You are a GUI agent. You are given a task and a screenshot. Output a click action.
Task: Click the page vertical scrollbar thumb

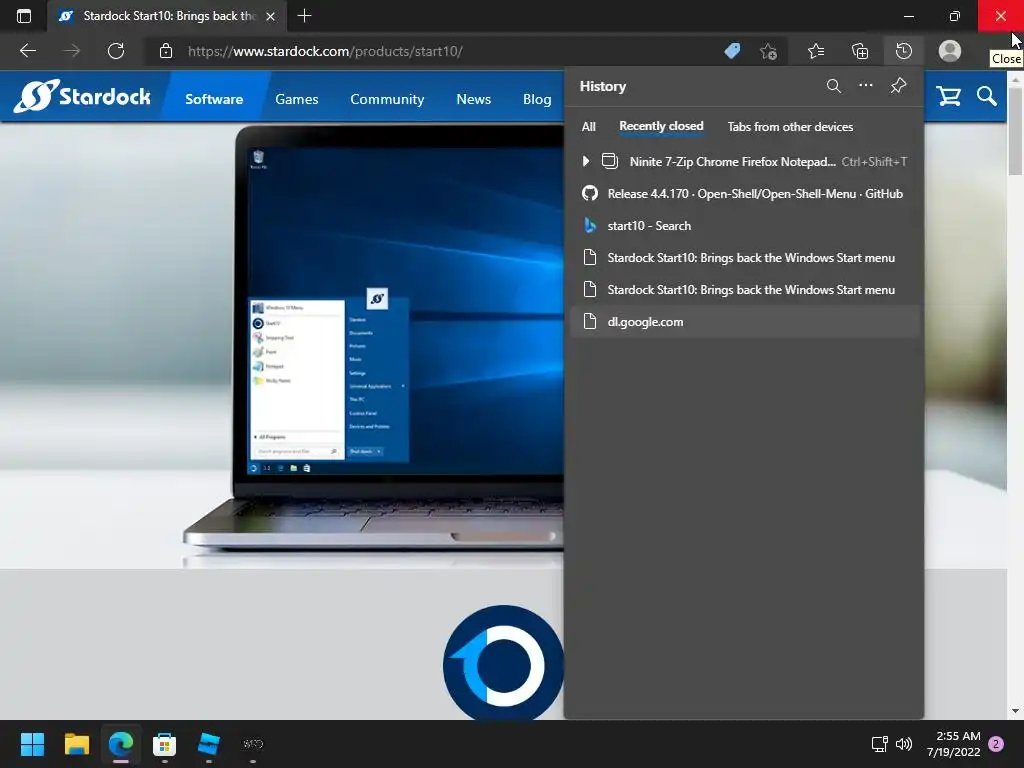click(1015, 131)
